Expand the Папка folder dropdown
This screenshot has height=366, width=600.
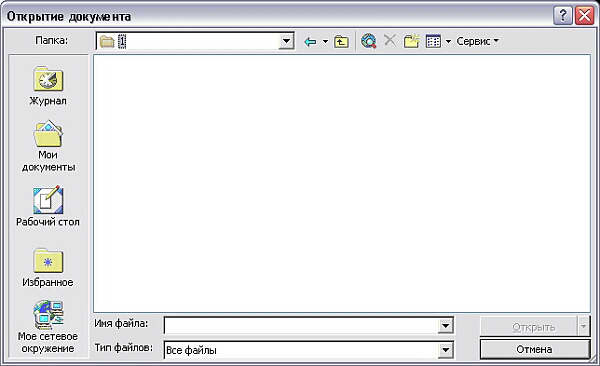click(x=286, y=41)
